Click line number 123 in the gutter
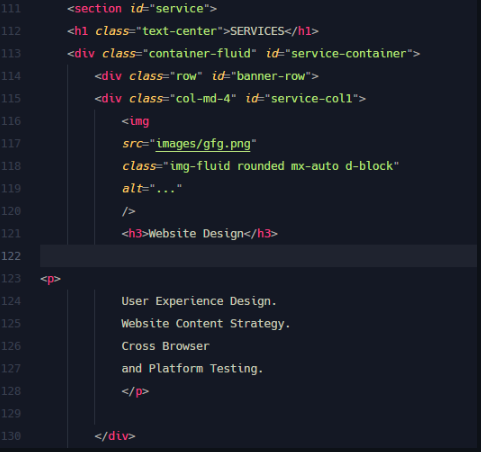This screenshot has height=452, width=481. (11, 279)
